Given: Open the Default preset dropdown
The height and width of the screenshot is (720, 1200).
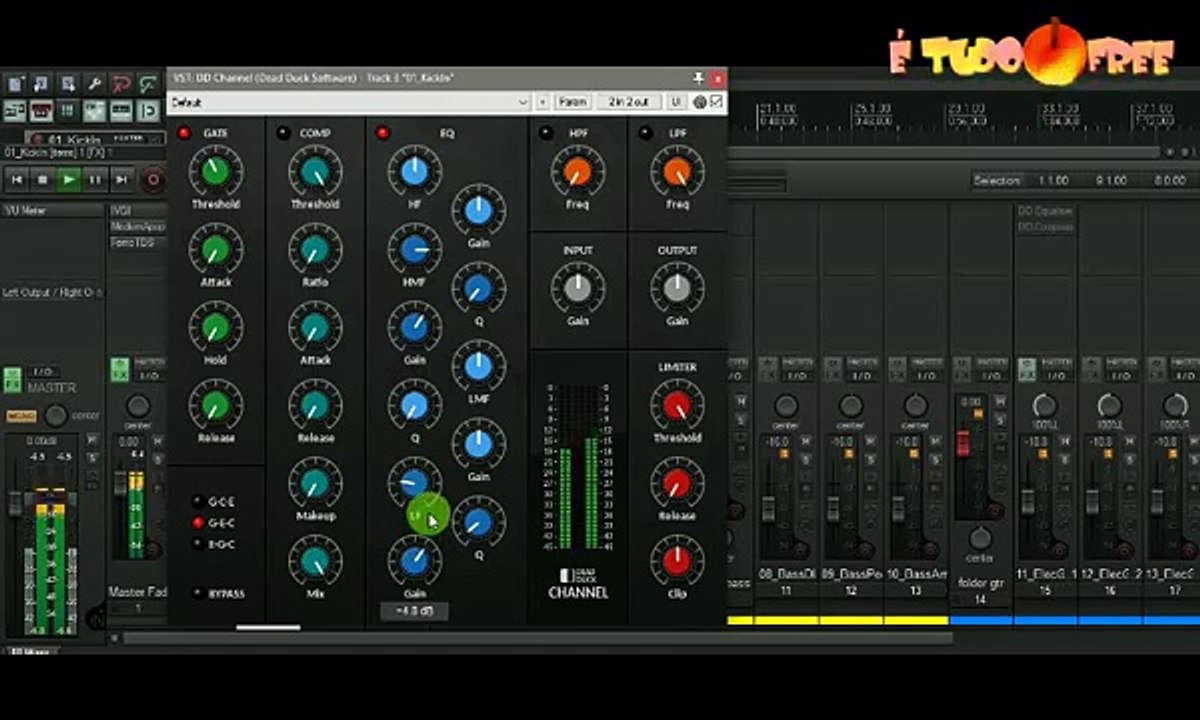Looking at the screenshot, I should point(350,102).
